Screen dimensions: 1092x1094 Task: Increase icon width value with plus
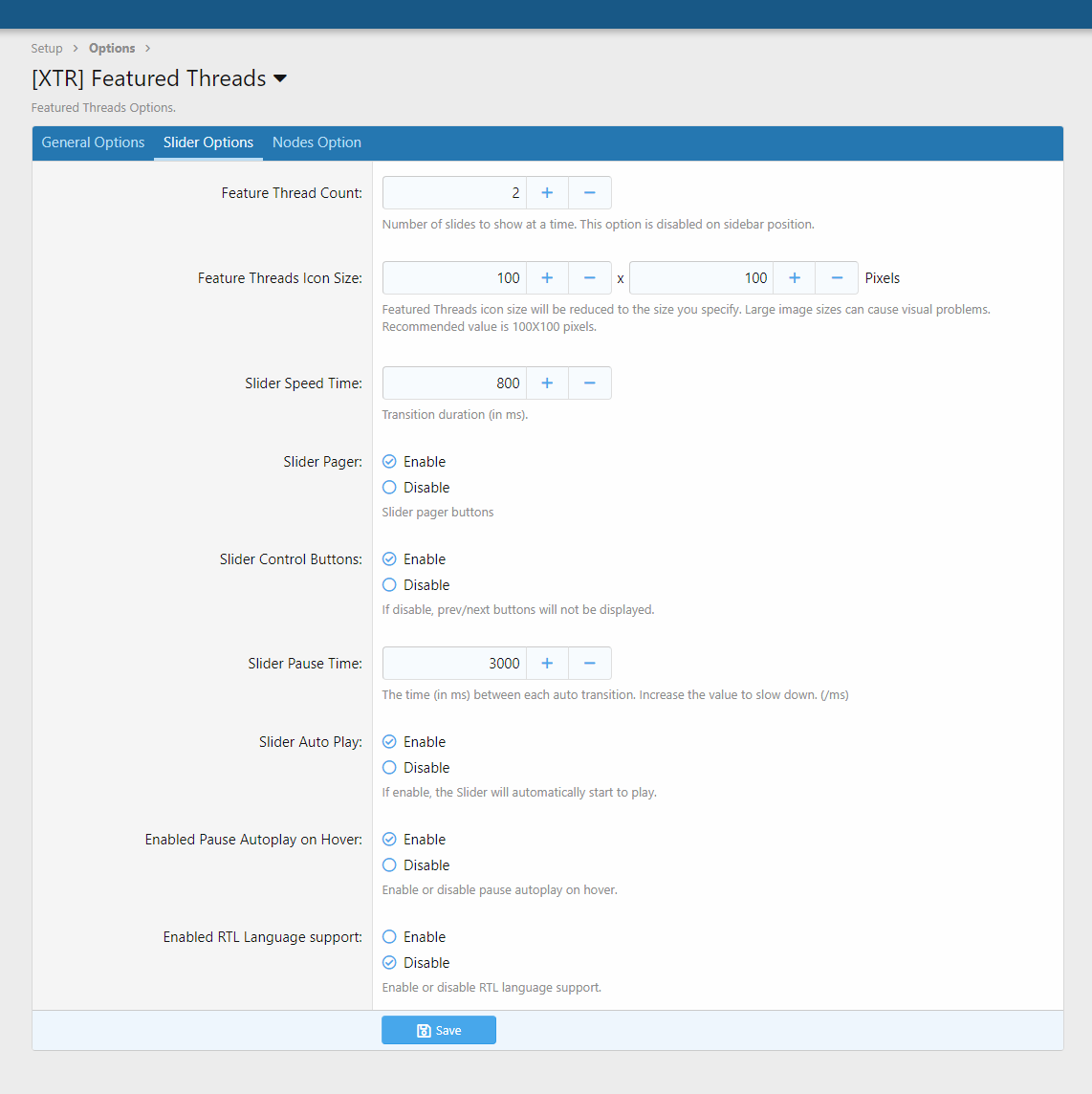pos(547,277)
